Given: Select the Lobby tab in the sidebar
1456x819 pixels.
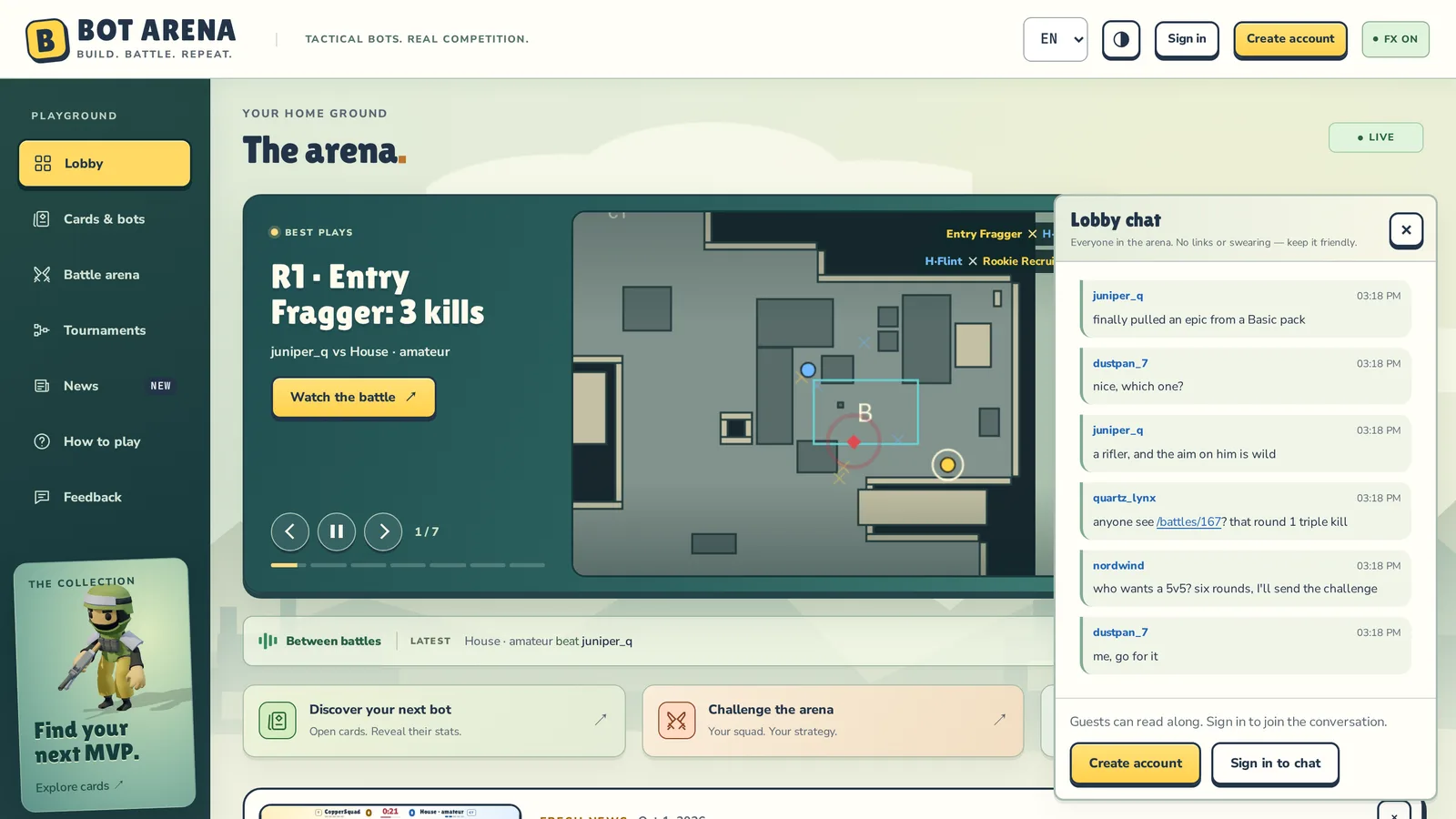Looking at the screenshot, I should click(x=105, y=164).
